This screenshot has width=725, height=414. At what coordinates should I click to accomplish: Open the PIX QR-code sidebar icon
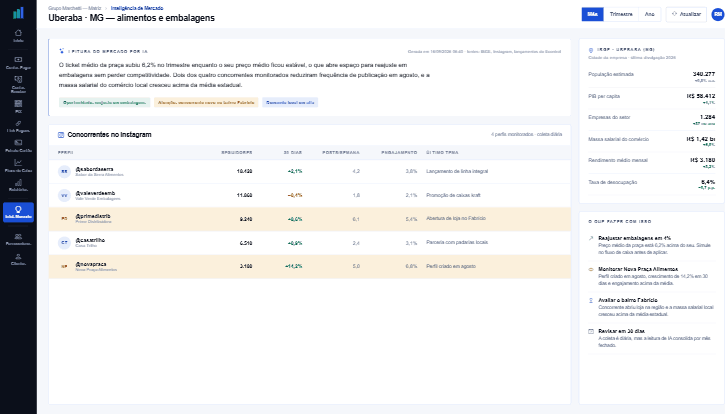click(18, 106)
